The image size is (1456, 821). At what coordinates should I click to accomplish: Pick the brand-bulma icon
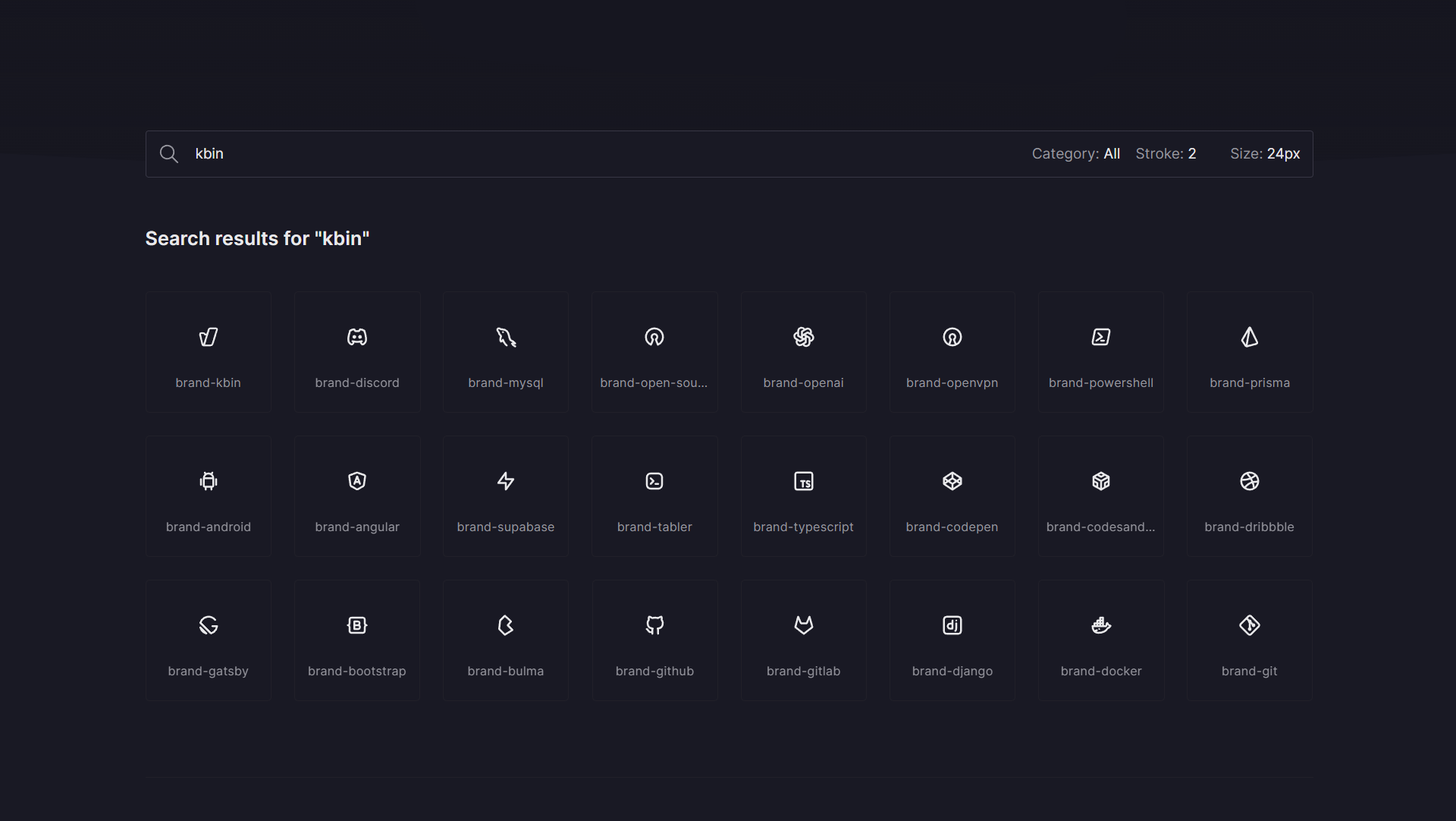point(506,625)
